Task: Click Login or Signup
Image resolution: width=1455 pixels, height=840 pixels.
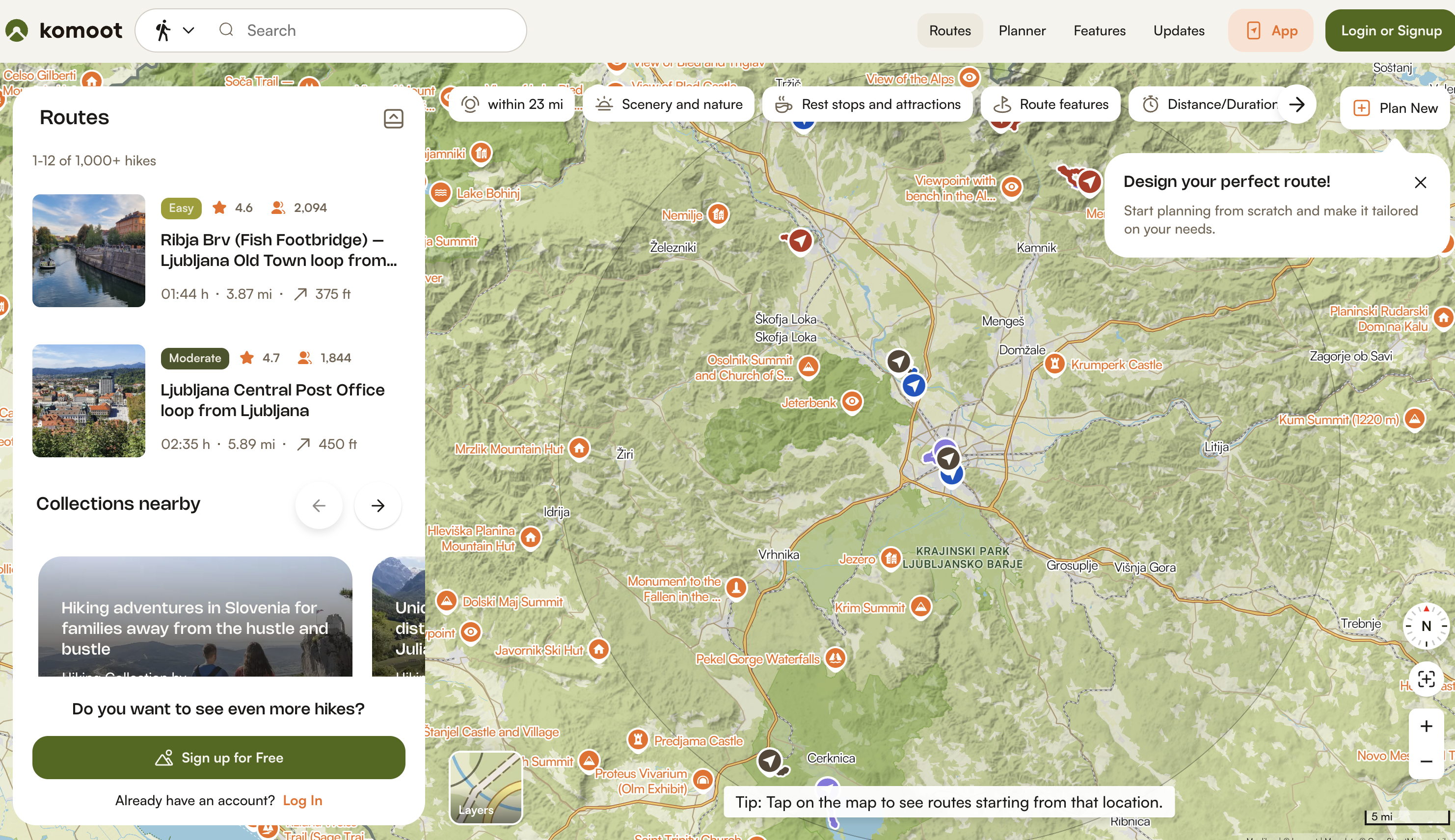Action: 1390,30
